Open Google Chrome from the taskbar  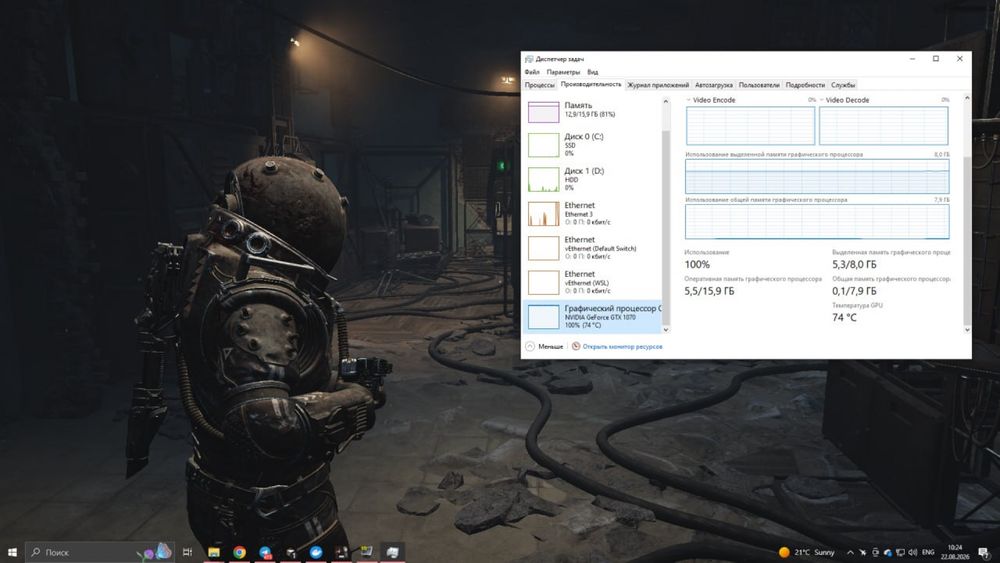coord(239,552)
